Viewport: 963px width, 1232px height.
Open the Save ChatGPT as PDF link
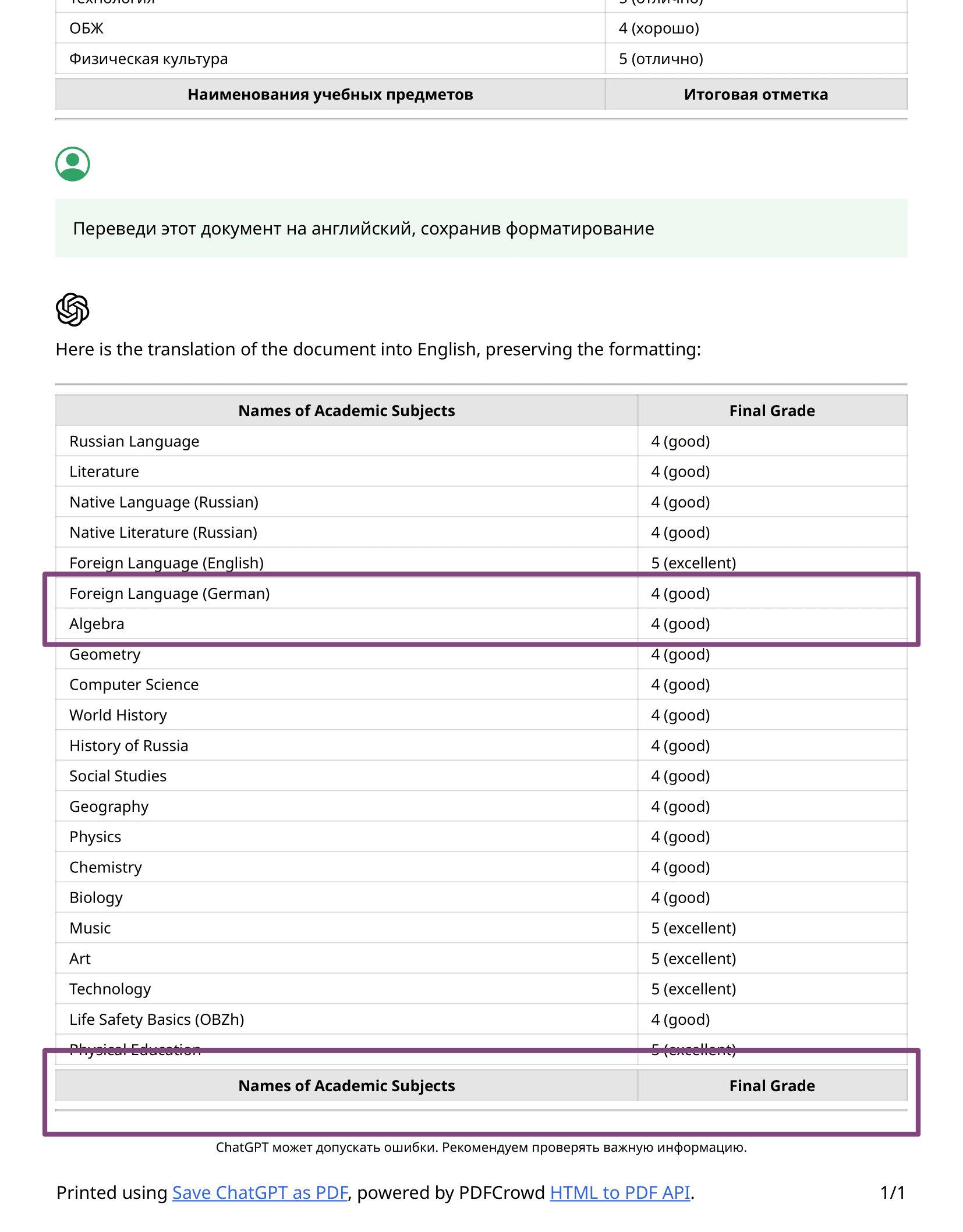[x=260, y=1192]
